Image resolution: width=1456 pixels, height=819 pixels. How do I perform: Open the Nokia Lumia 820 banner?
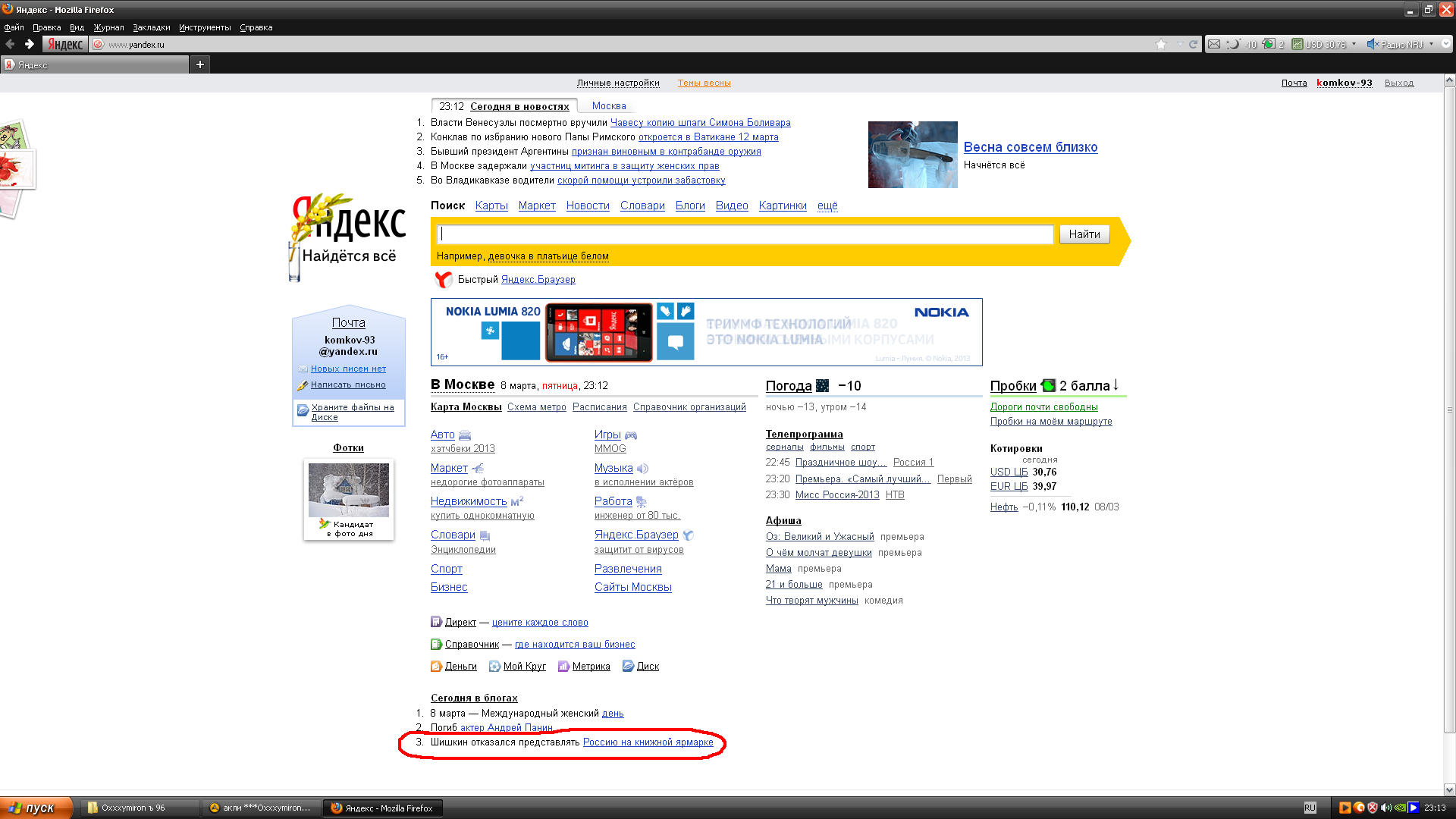click(x=706, y=332)
